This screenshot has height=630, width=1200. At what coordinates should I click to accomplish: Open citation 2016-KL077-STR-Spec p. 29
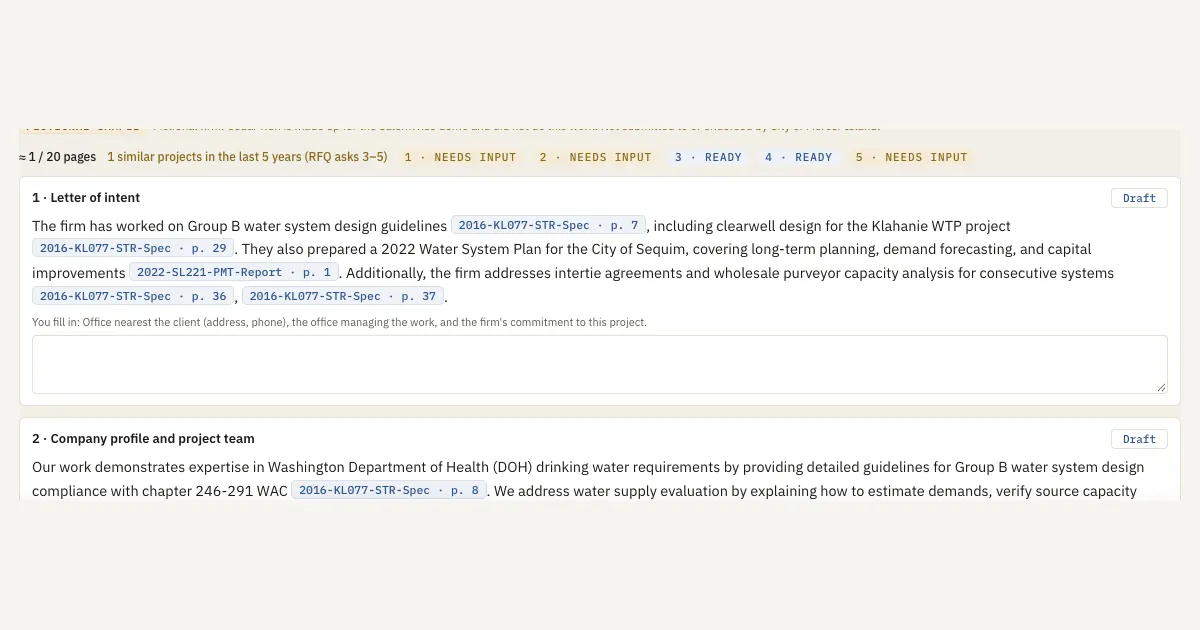(x=133, y=248)
